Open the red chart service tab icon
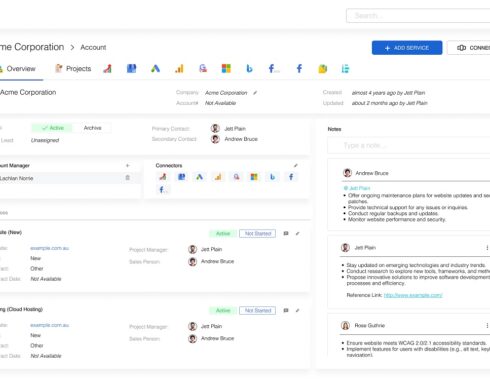 107,69
